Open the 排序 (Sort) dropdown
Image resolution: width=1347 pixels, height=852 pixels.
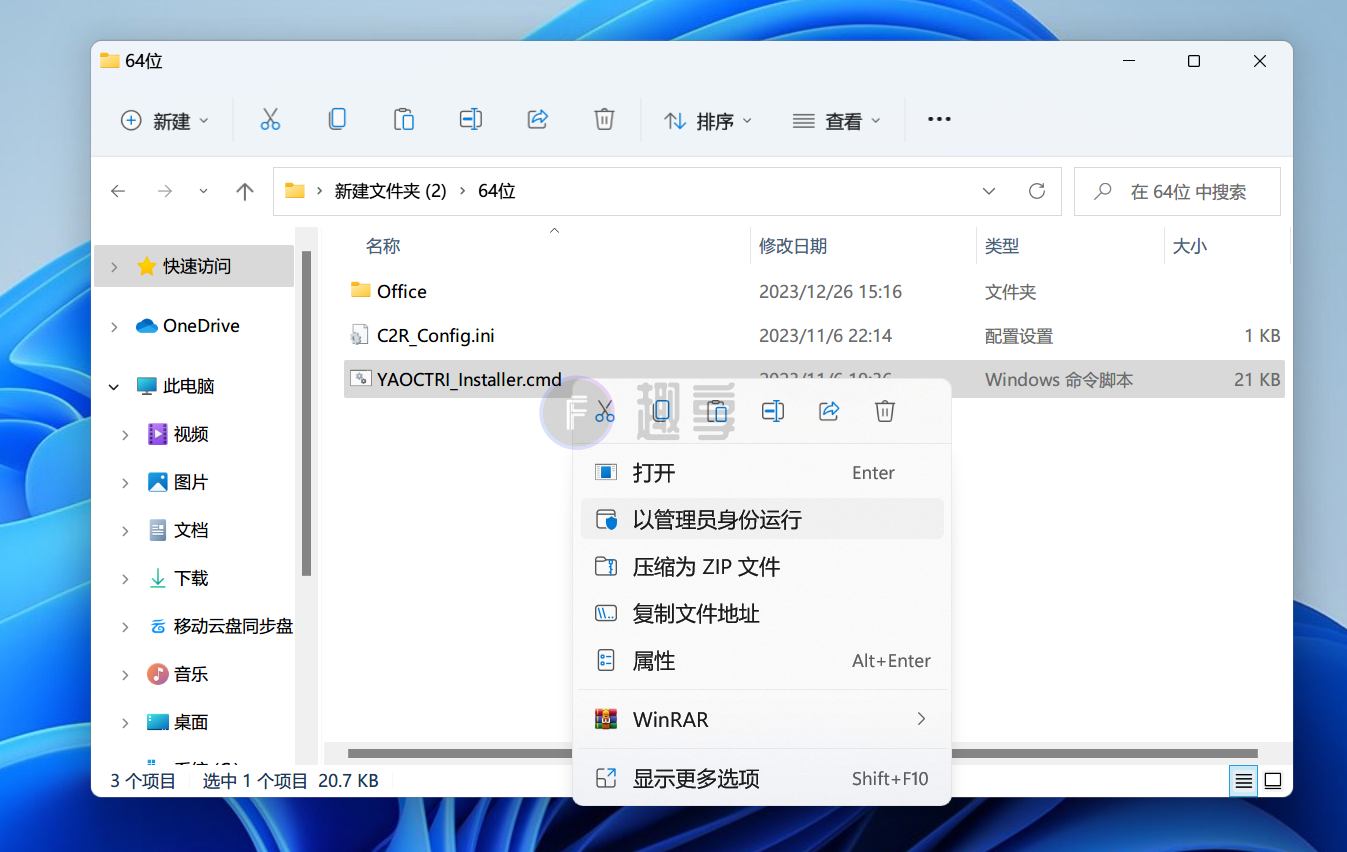tap(708, 120)
